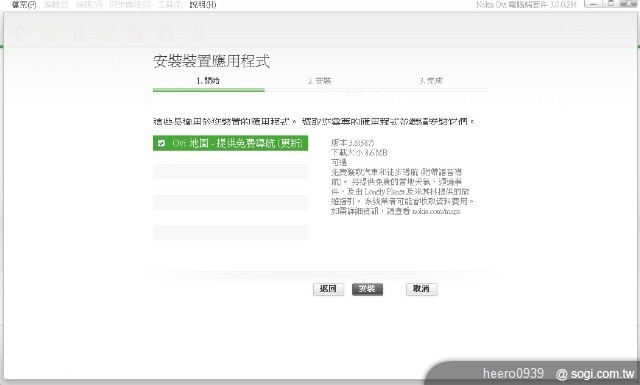Open the 編輯(E) menu
The width and height of the screenshot is (640, 385).
point(56,5)
